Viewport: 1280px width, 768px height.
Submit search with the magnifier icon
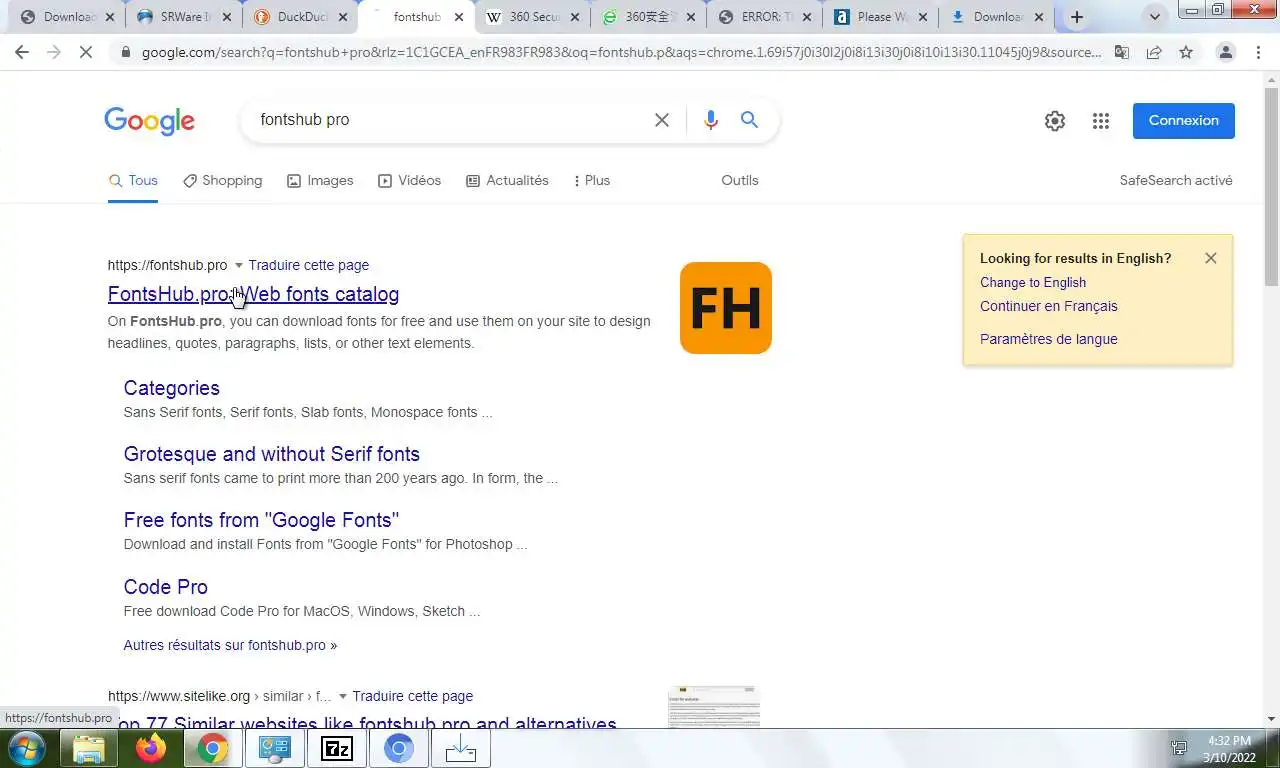[x=749, y=120]
